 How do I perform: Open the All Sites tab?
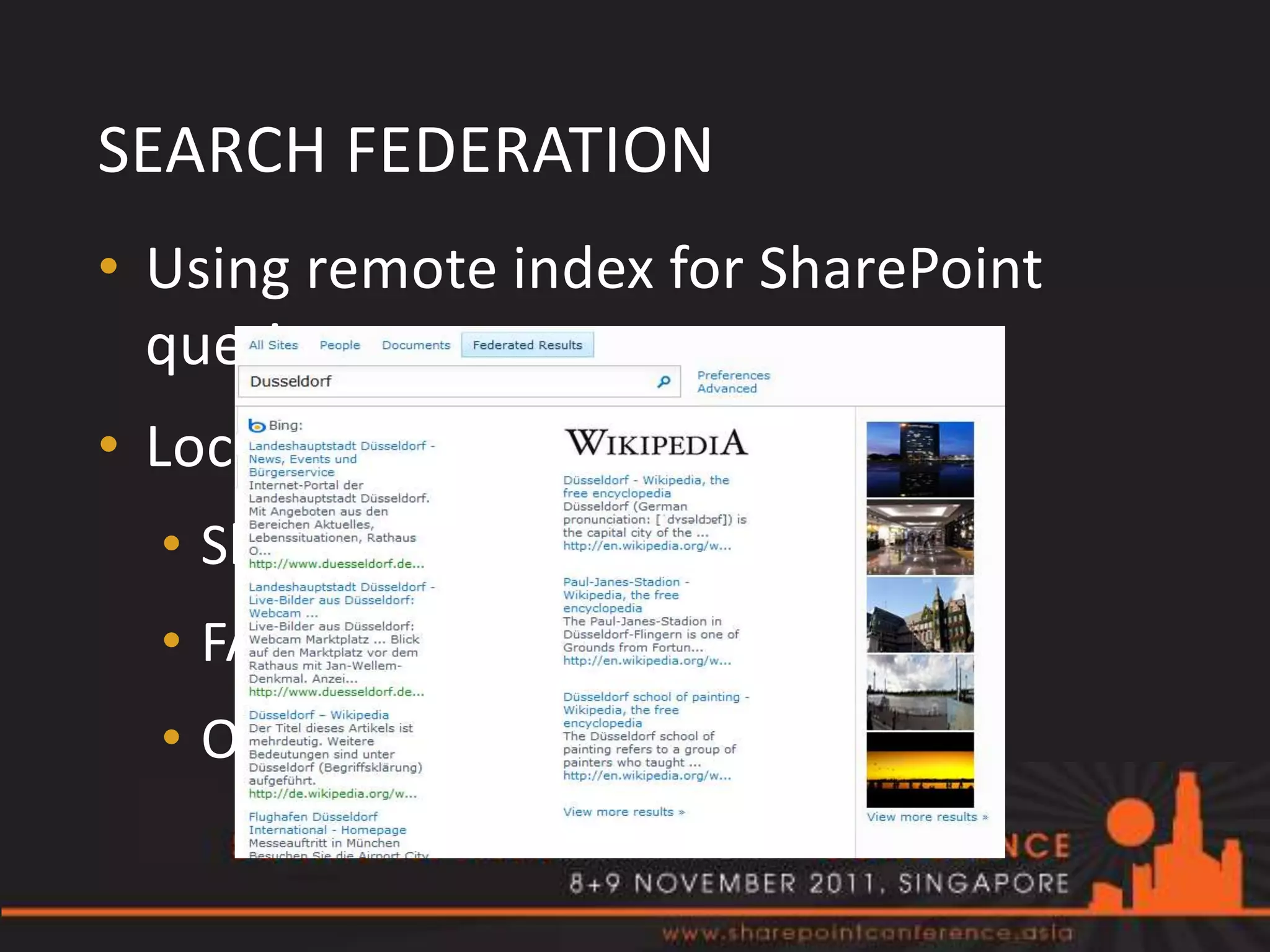point(273,345)
